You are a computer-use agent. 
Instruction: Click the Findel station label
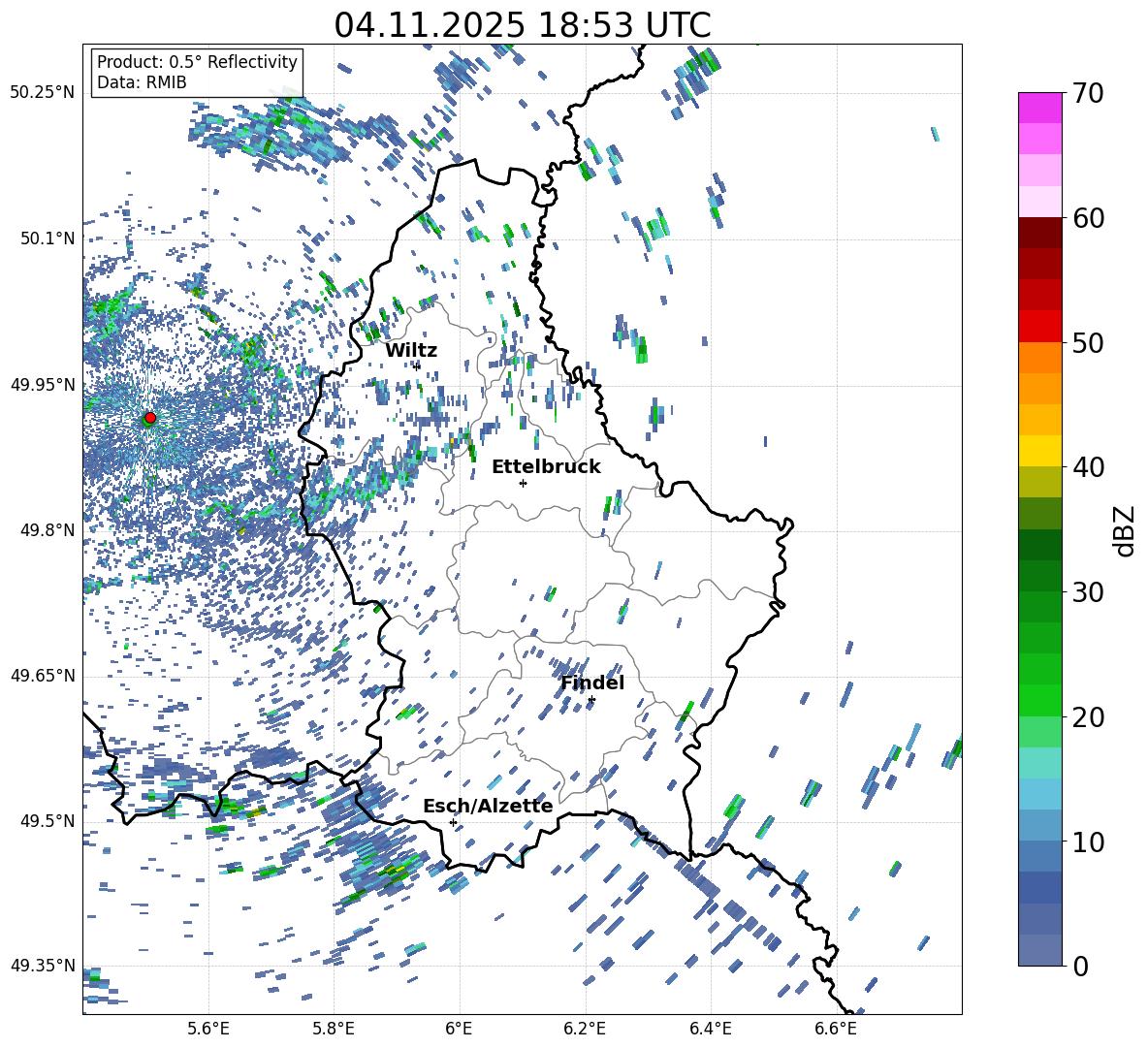592,683
